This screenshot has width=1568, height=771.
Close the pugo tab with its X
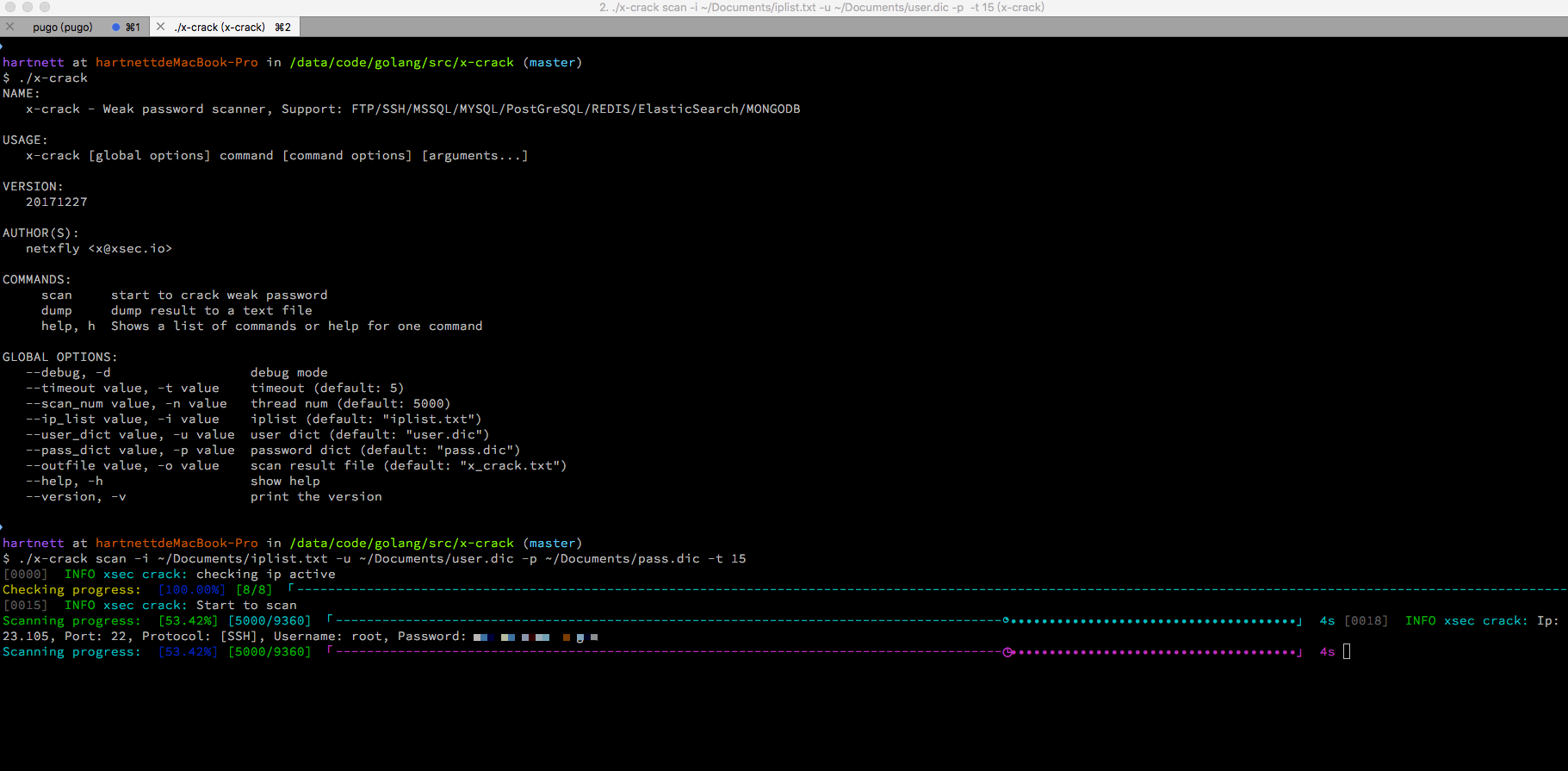point(10,27)
